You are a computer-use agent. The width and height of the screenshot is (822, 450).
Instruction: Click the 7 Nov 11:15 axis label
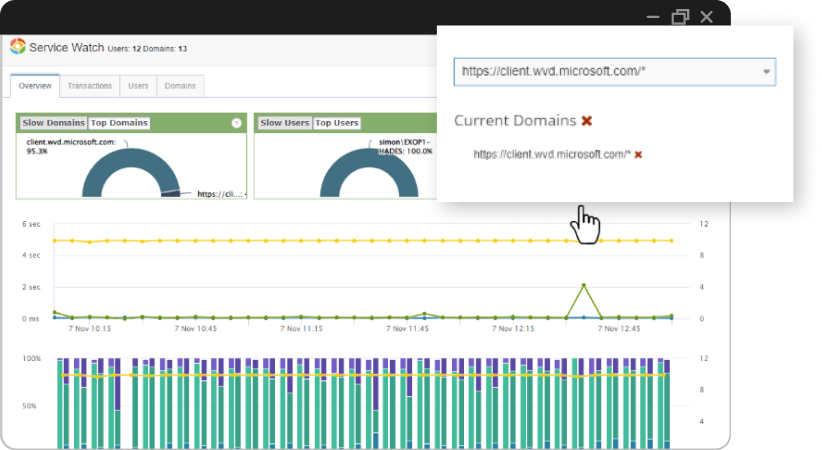(301, 328)
